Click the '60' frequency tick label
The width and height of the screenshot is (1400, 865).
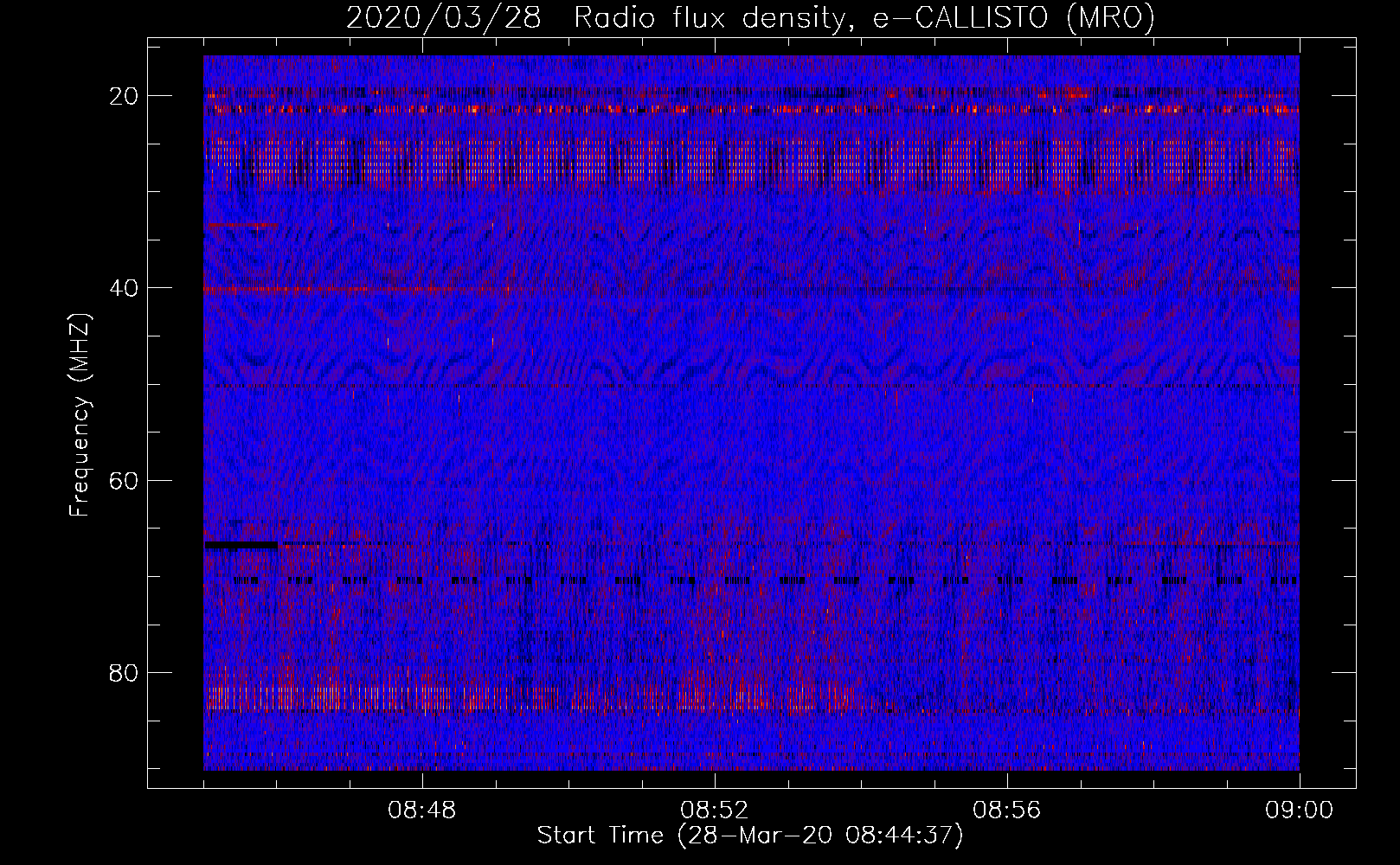pos(125,480)
